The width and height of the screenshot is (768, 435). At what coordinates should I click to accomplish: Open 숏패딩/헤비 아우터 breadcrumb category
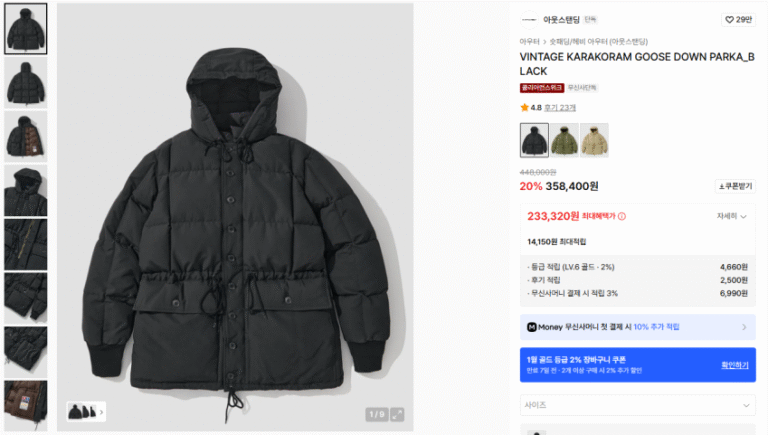click(599, 42)
